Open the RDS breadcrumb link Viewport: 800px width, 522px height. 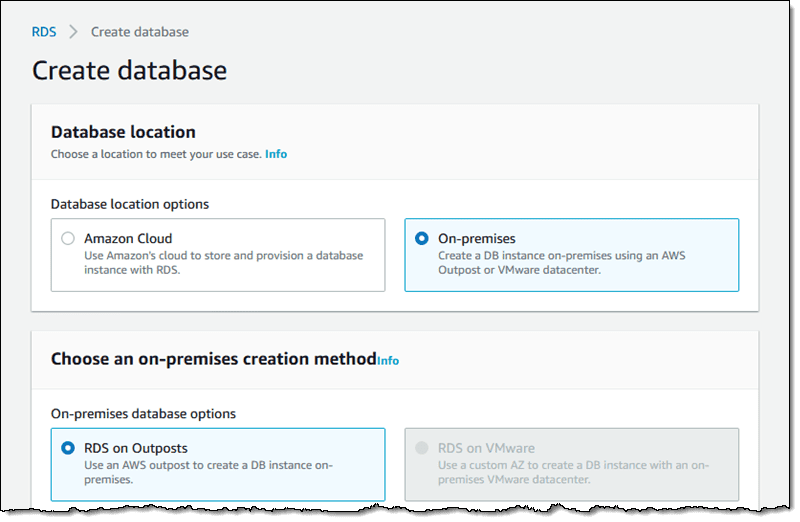(44, 32)
